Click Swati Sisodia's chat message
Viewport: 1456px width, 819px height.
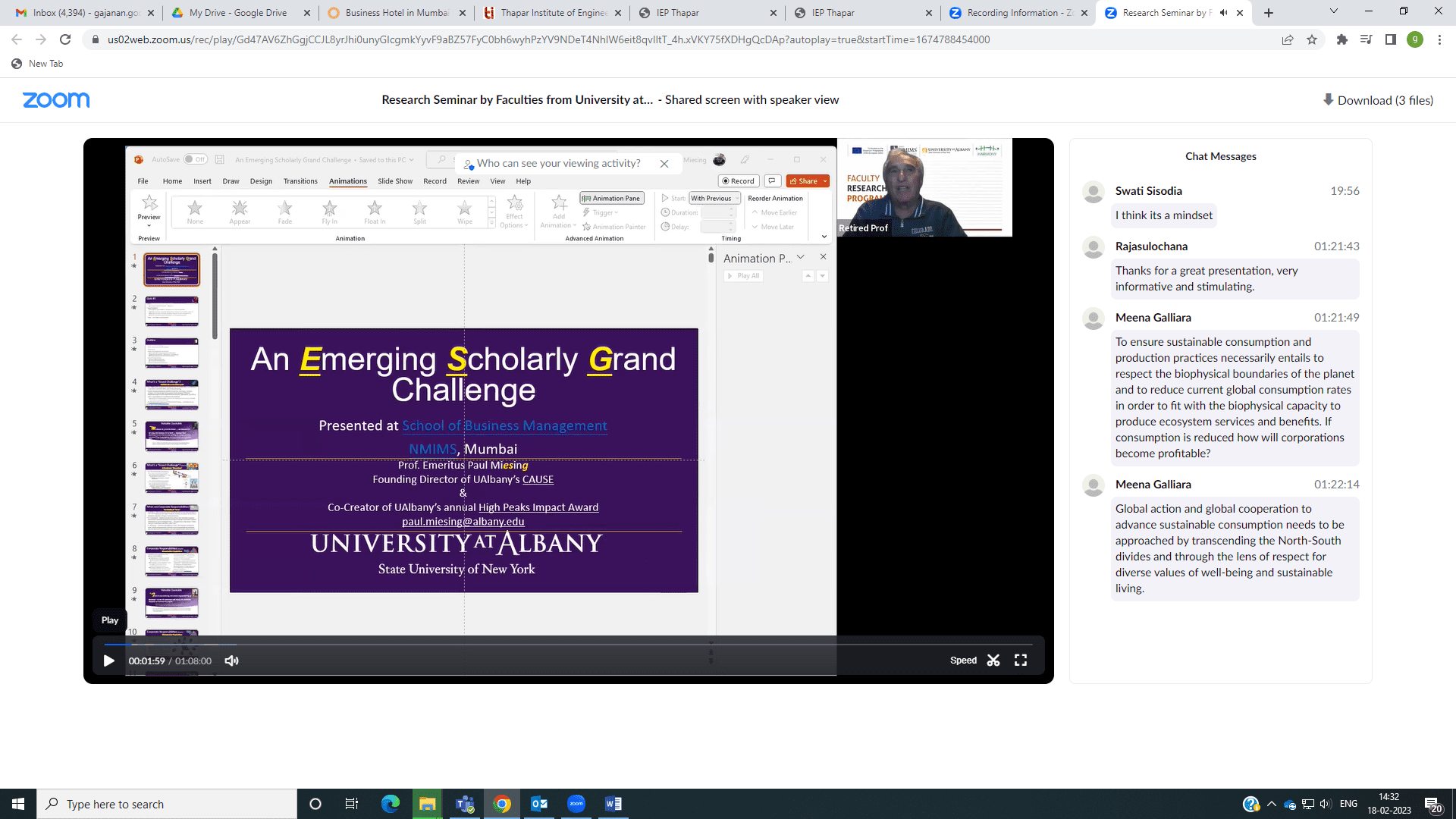[1164, 215]
